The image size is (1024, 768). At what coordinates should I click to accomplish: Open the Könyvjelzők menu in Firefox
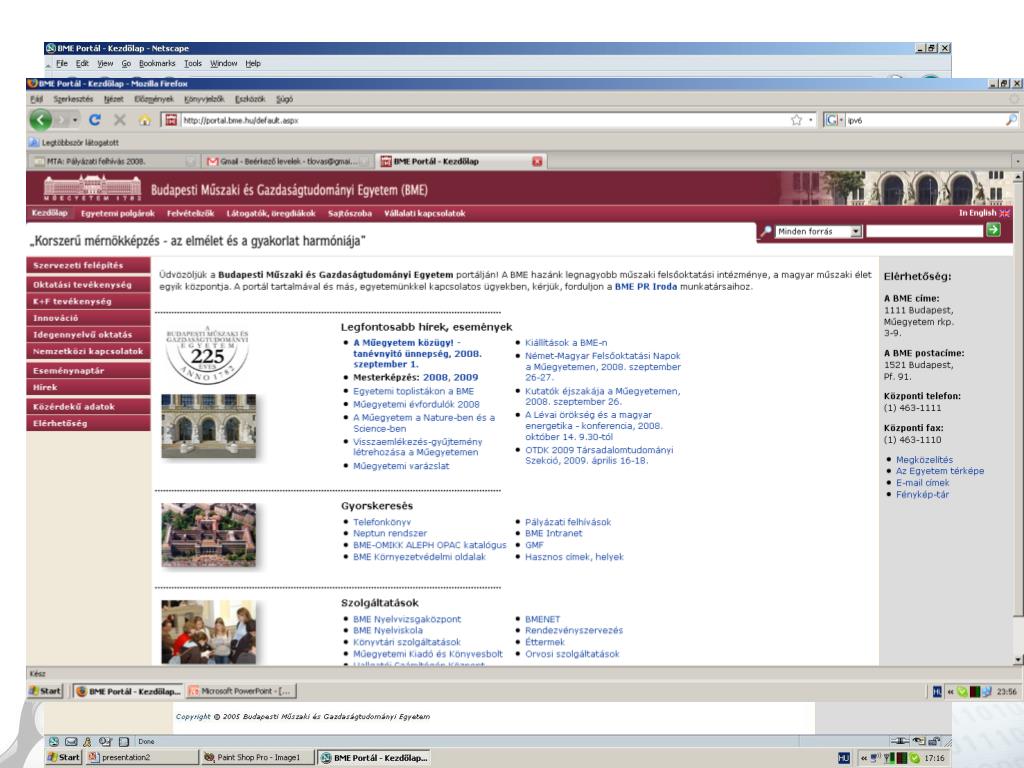coord(204,99)
